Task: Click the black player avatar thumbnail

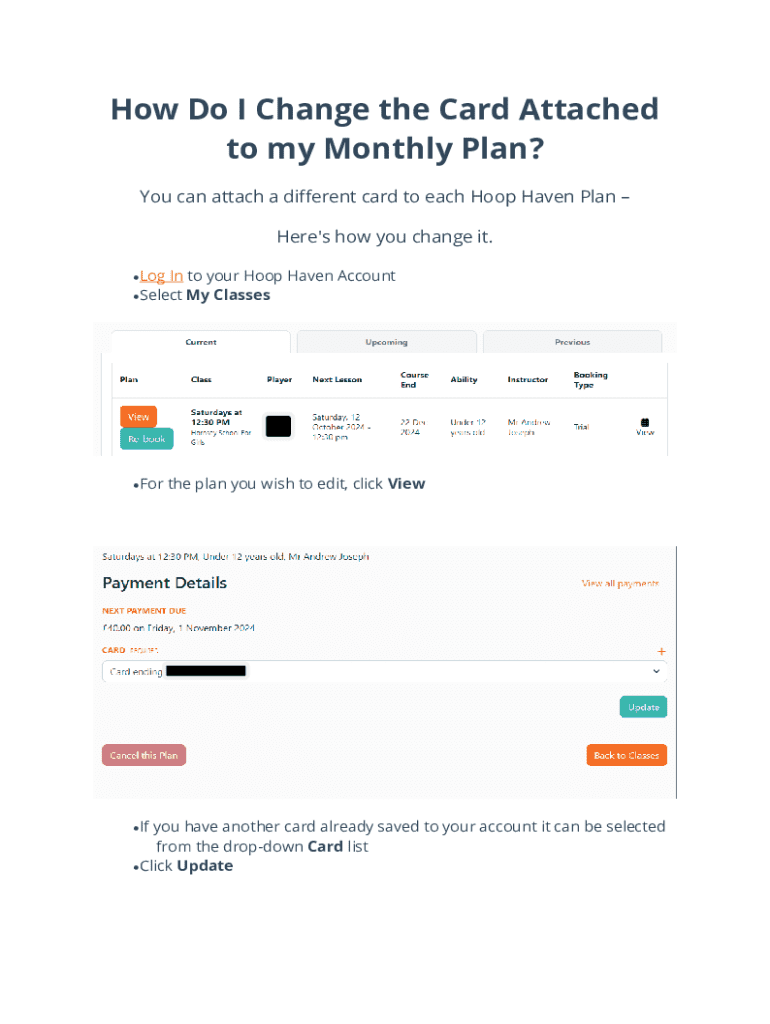Action: click(278, 426)
